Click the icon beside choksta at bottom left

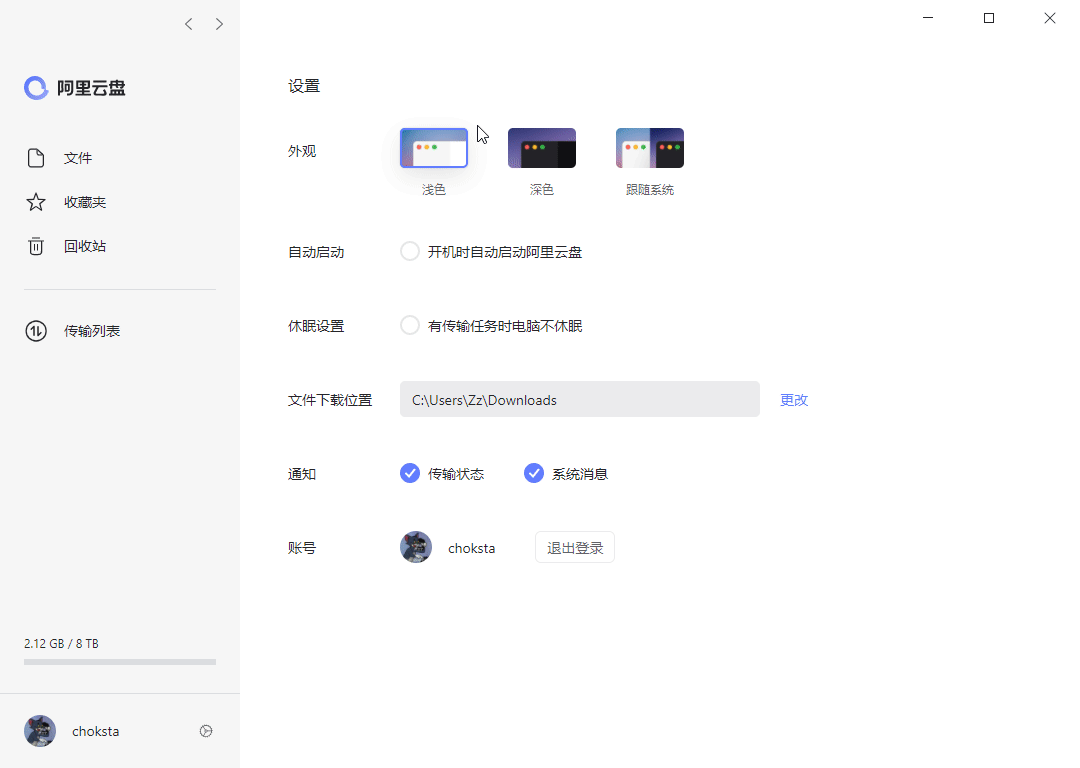tap(206, 731)
